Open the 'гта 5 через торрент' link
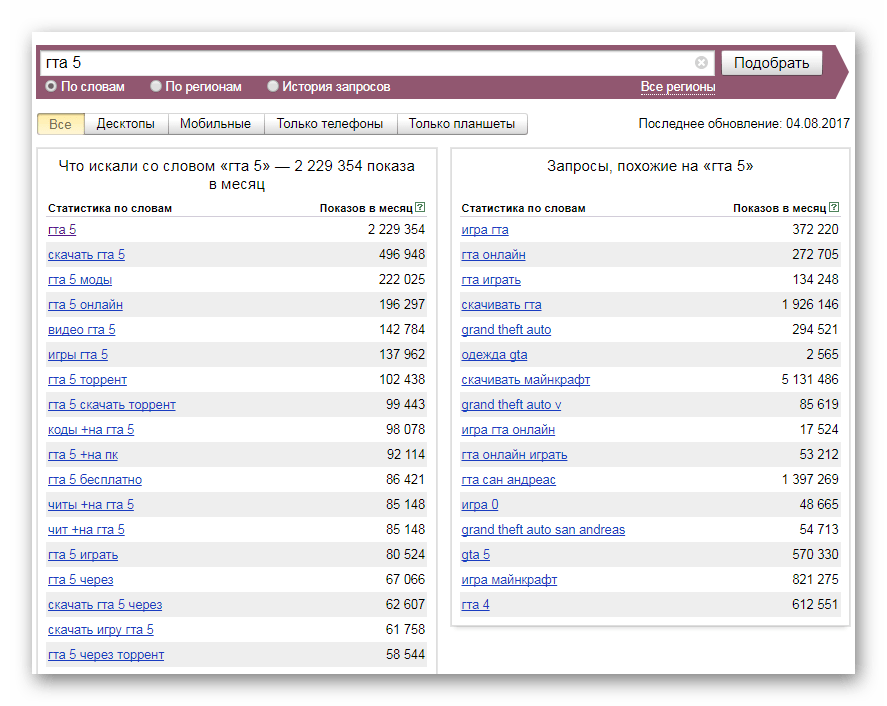 (x=106, y=655)
